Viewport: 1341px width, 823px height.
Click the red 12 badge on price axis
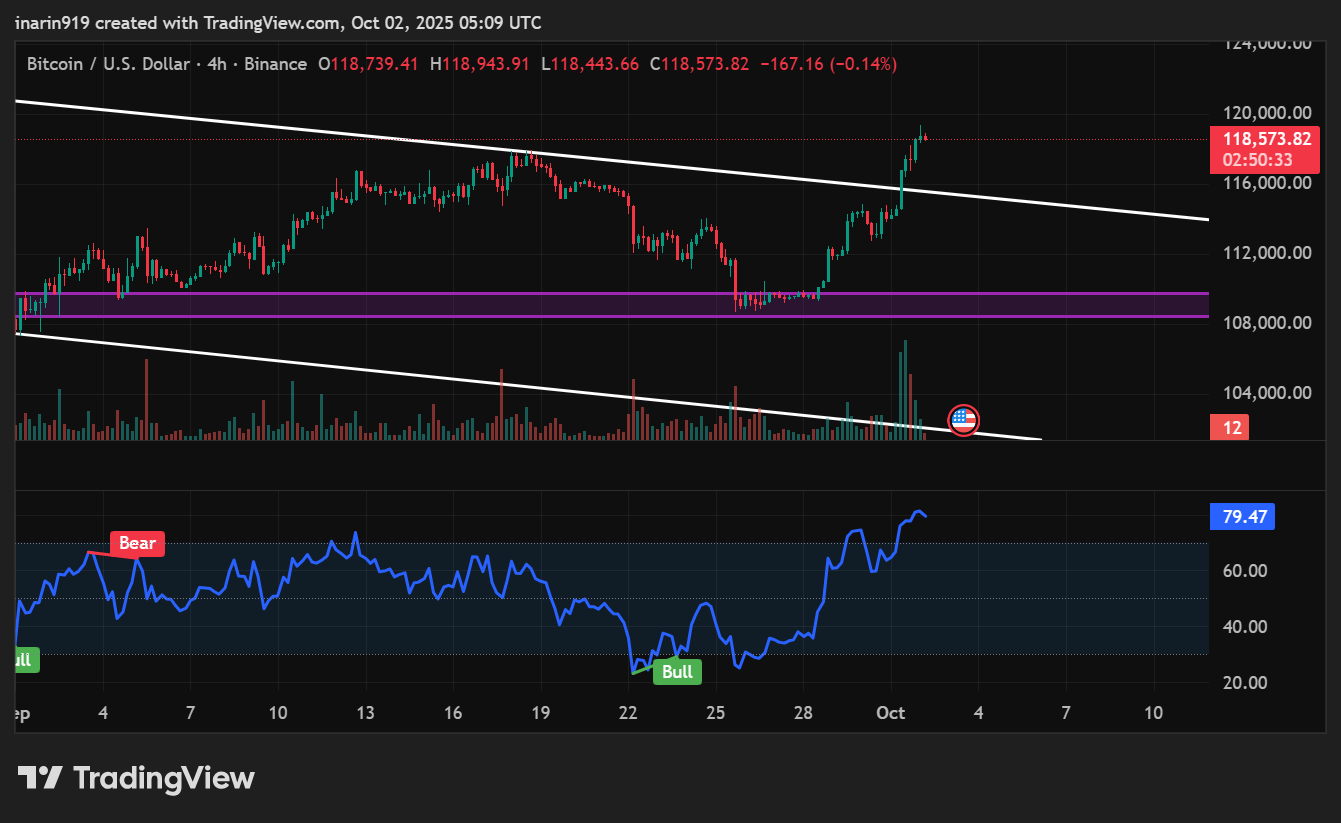click(1232, 428)
